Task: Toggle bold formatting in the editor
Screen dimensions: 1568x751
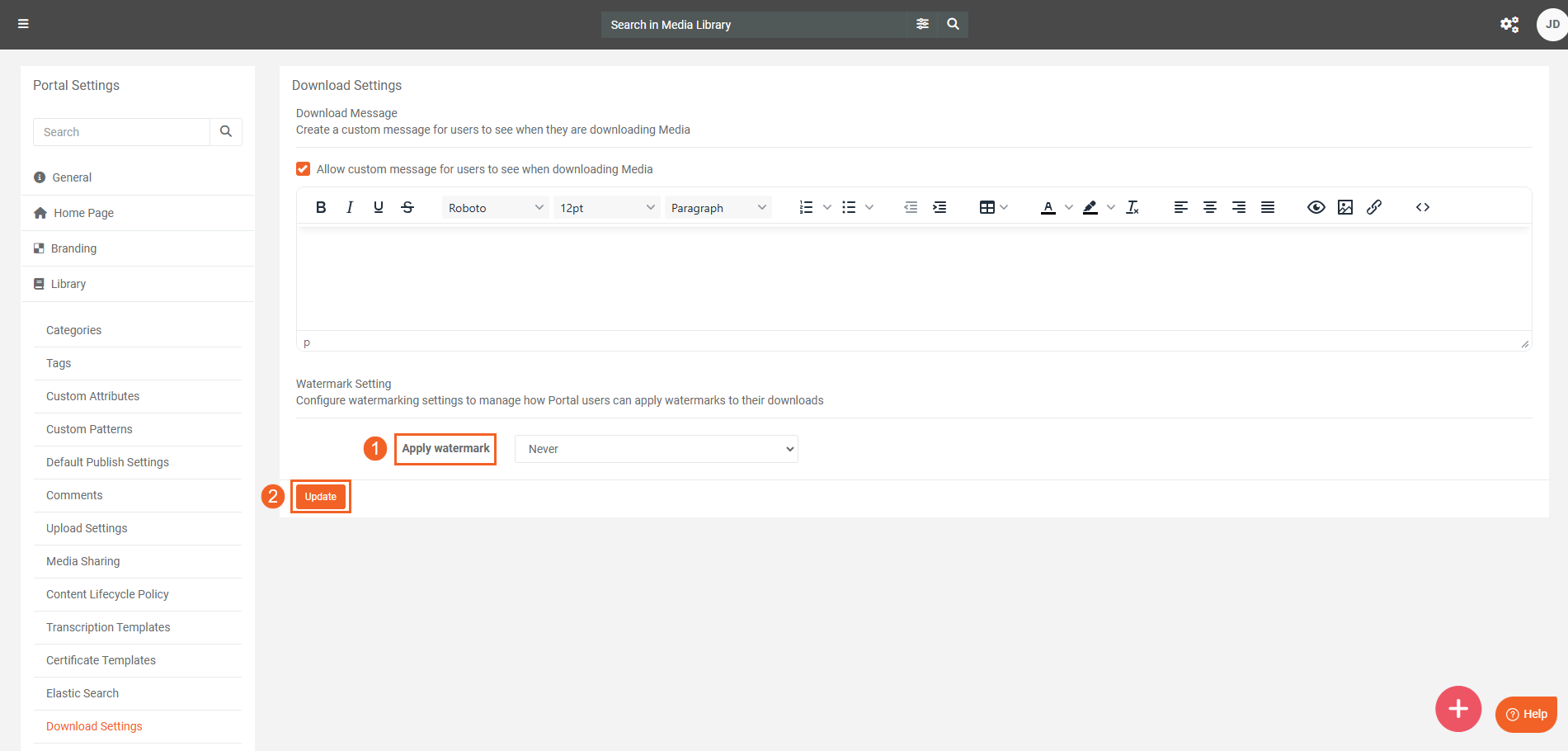Action: click(321, 207)
